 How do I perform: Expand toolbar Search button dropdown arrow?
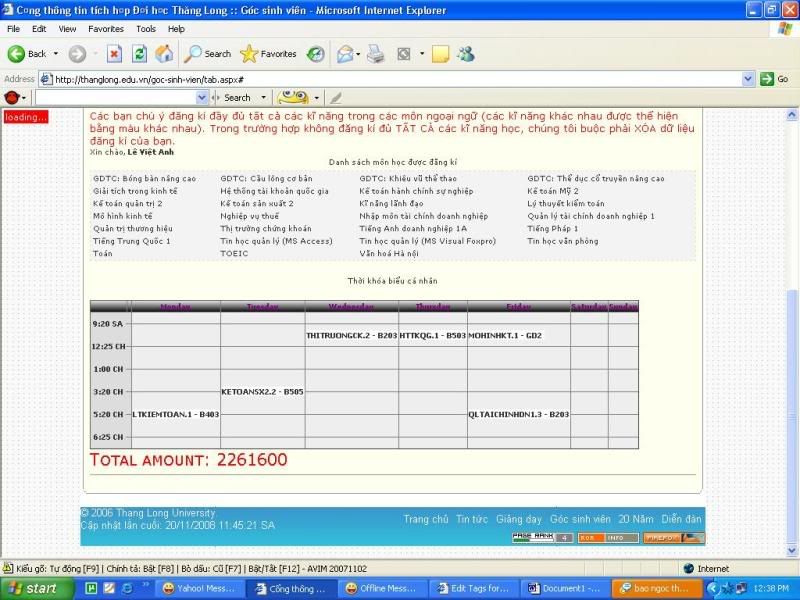coord(263,97)
